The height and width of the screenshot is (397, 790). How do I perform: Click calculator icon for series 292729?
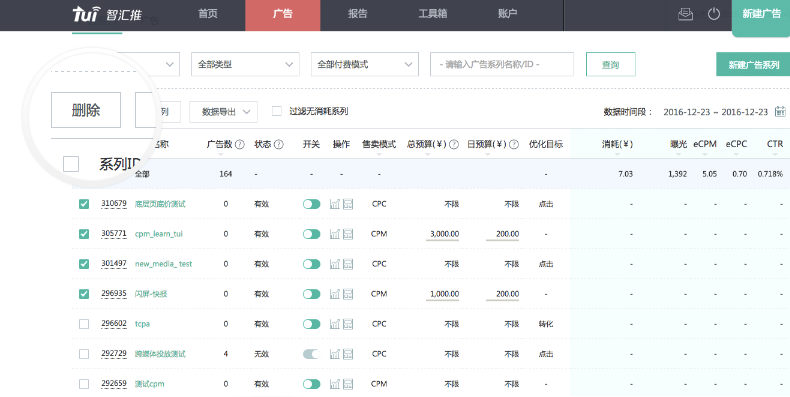(x=348, y=354)
